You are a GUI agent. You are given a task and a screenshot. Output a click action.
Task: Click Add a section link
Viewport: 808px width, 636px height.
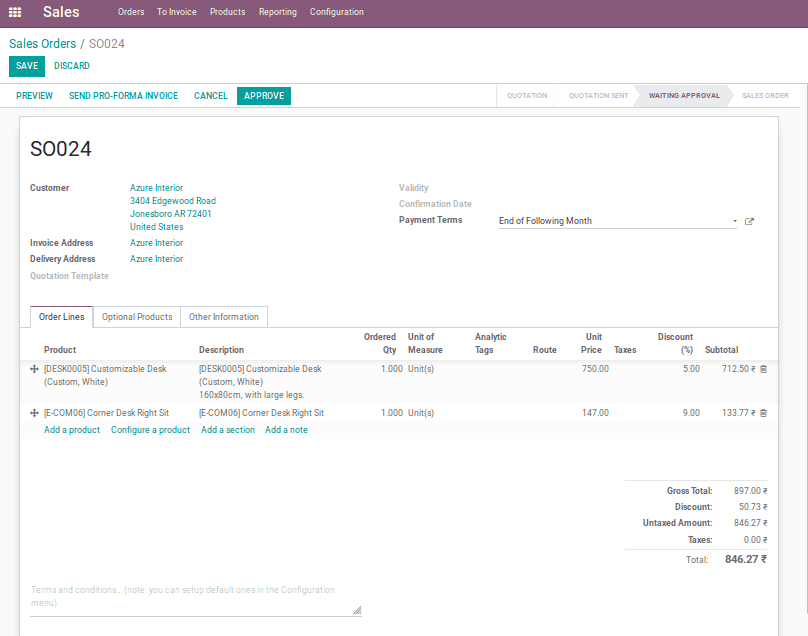[x=228, y=430]
